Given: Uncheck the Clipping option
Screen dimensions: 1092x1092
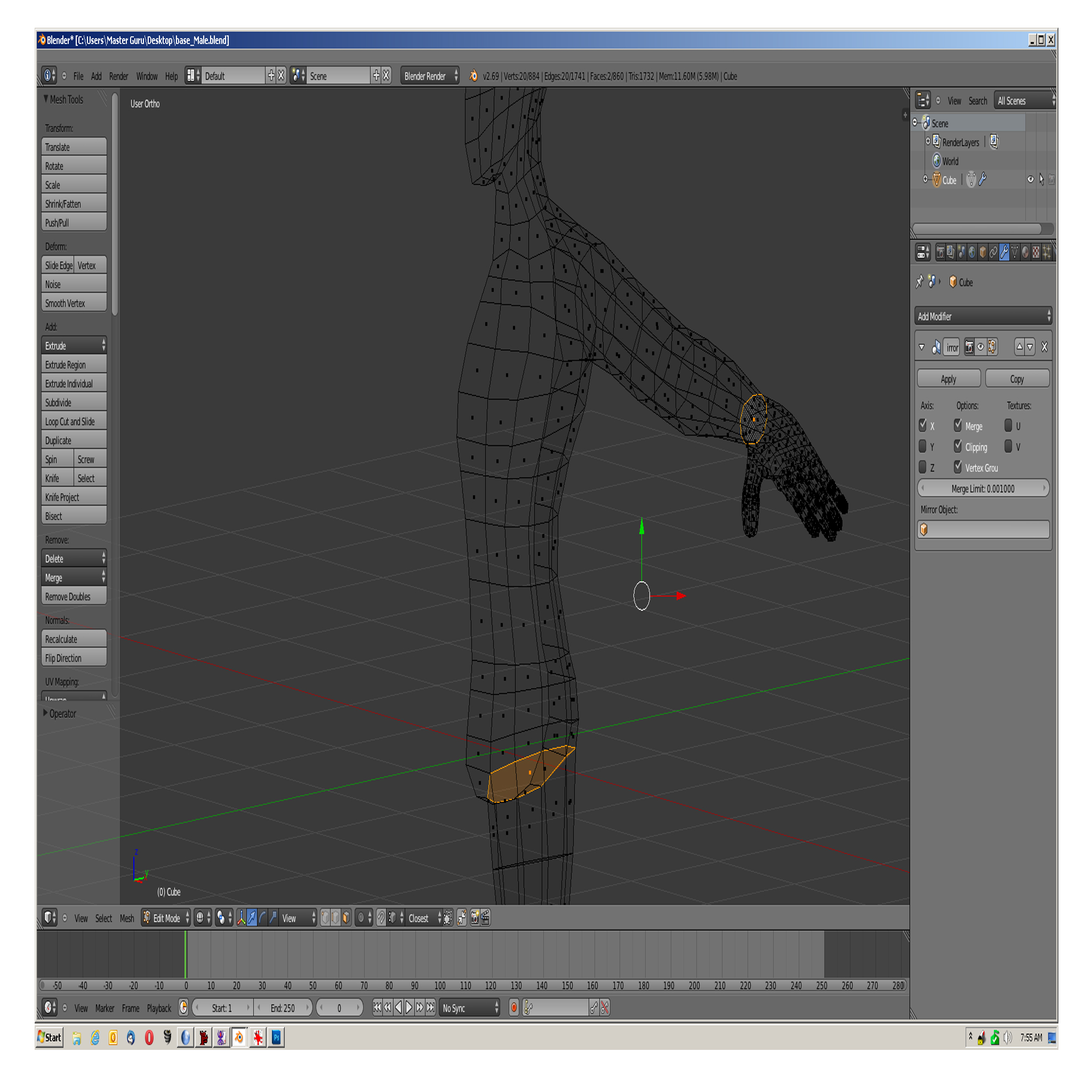Looking at the screenshot, I should pos(958,446).
